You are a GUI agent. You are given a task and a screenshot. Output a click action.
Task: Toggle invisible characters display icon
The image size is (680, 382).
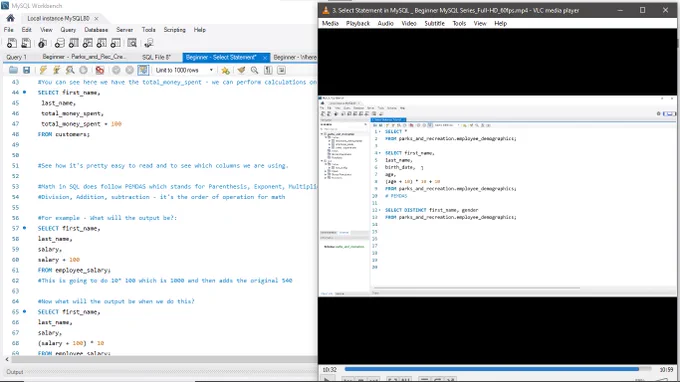[268, 70]
